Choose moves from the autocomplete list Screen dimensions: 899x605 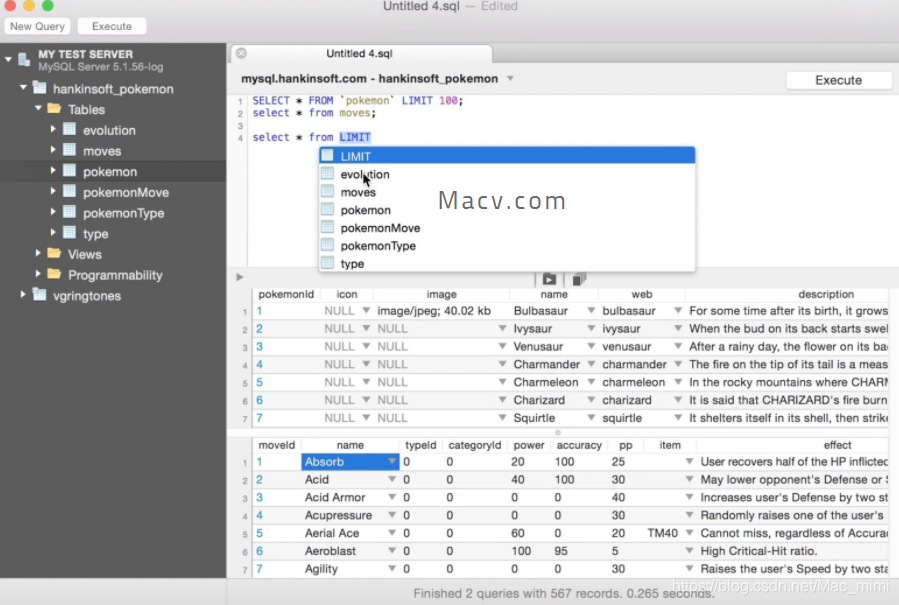(x=507, y=192)
